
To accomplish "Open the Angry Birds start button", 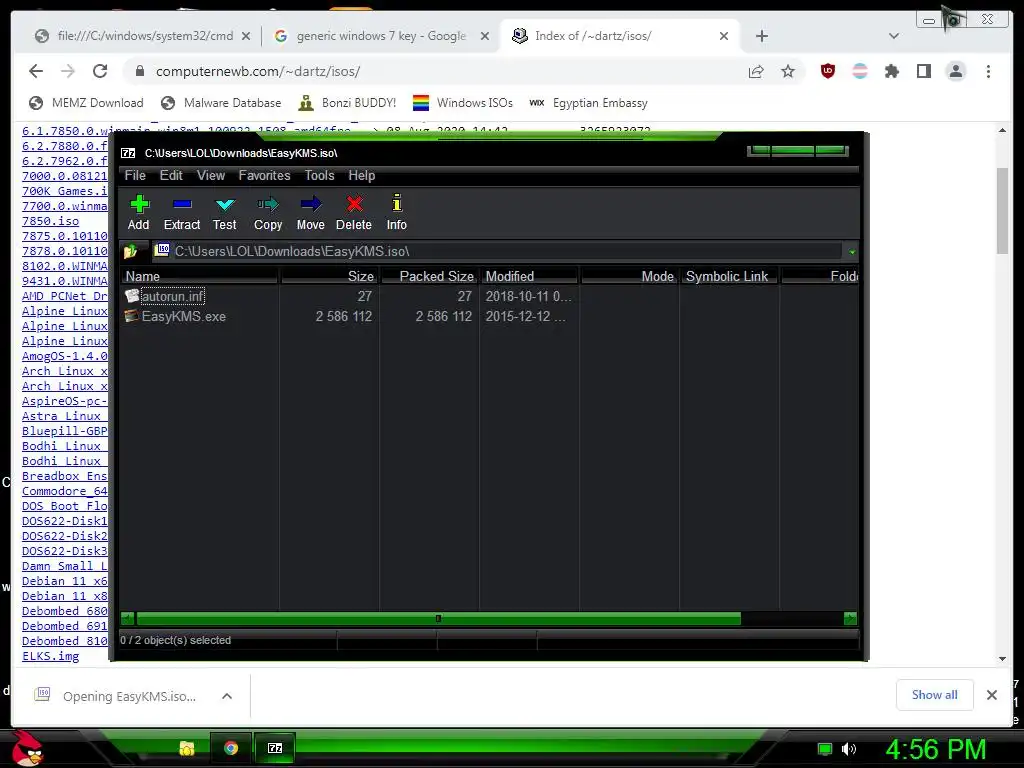I will pos(27,749).
